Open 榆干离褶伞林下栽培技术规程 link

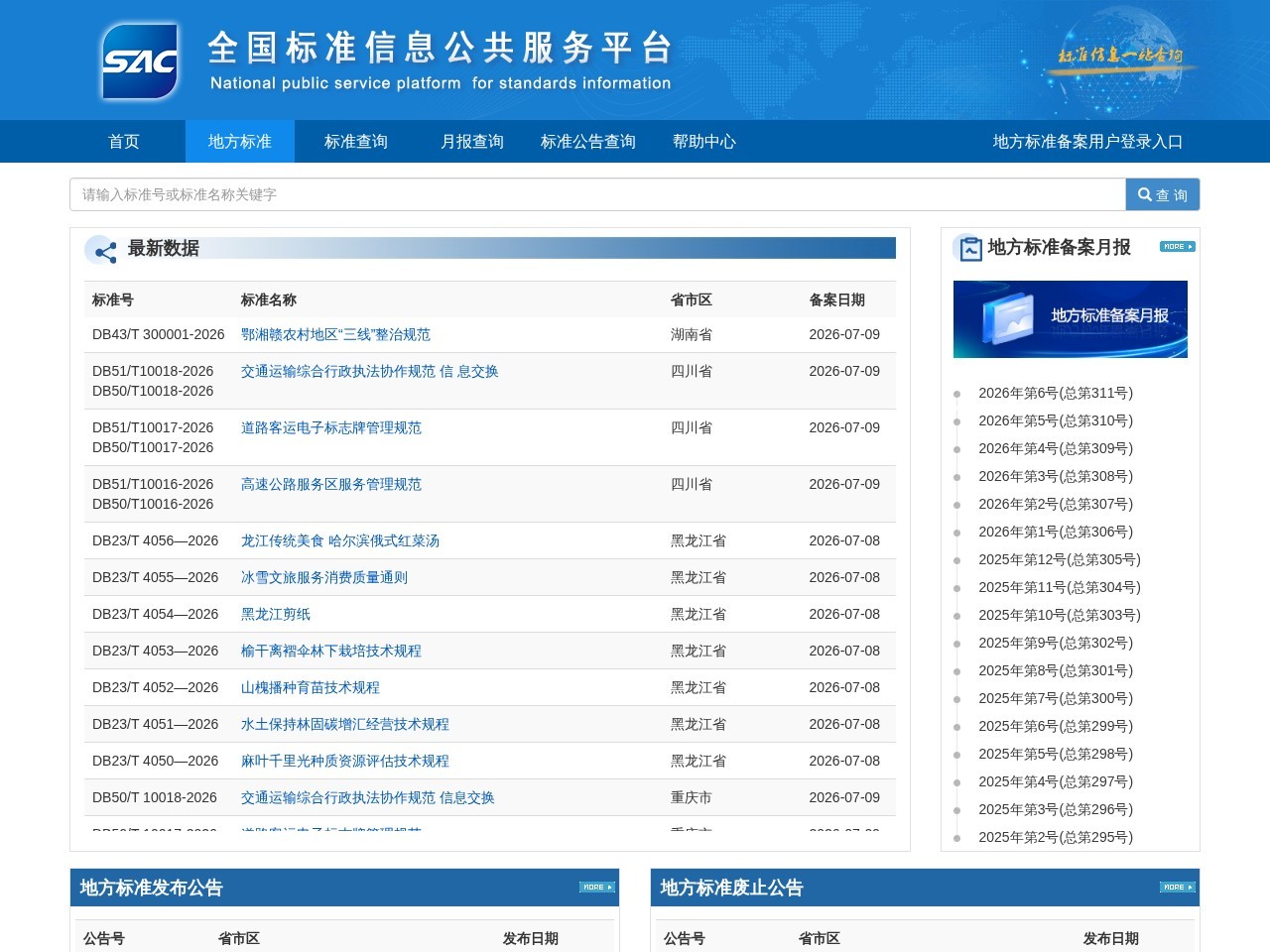[331, 652]
